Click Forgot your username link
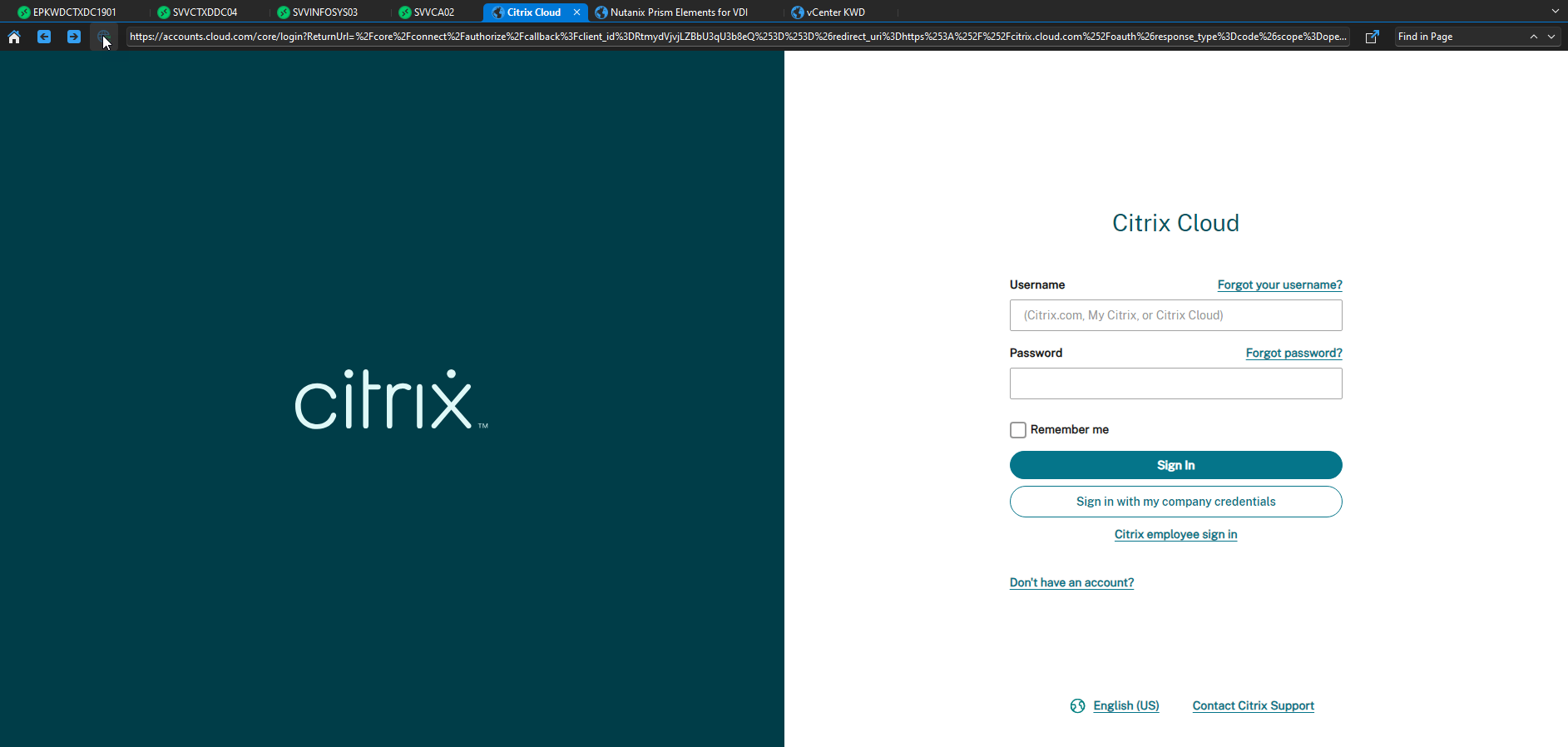 coord(1280,284)
